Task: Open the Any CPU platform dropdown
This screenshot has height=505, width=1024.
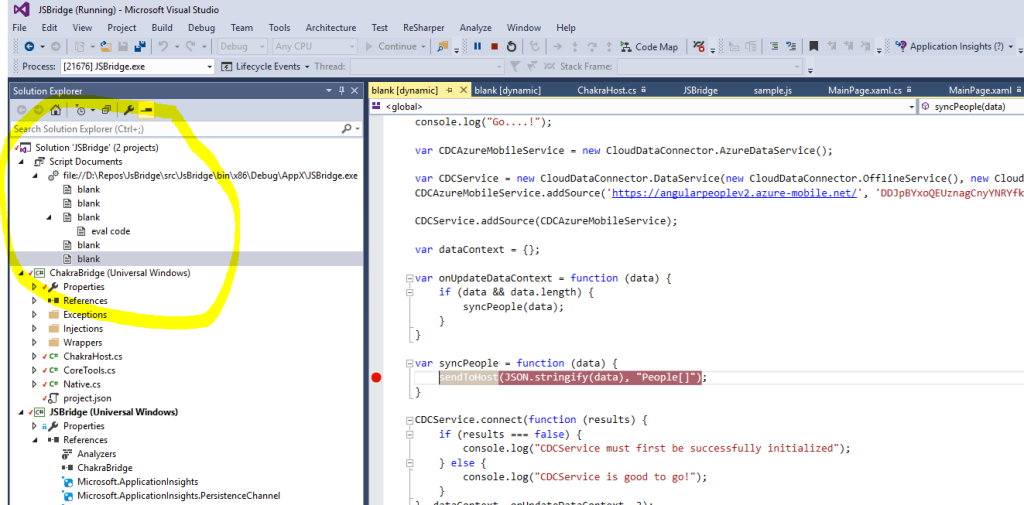Action: 315,46
